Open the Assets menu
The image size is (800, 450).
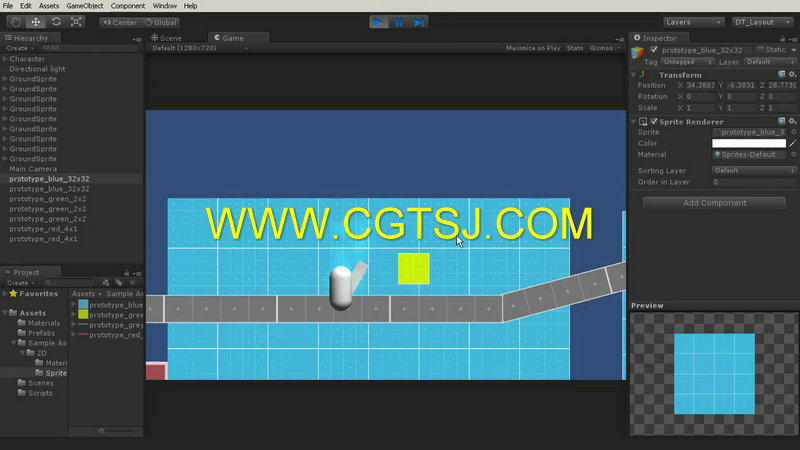tap(49, 6)
